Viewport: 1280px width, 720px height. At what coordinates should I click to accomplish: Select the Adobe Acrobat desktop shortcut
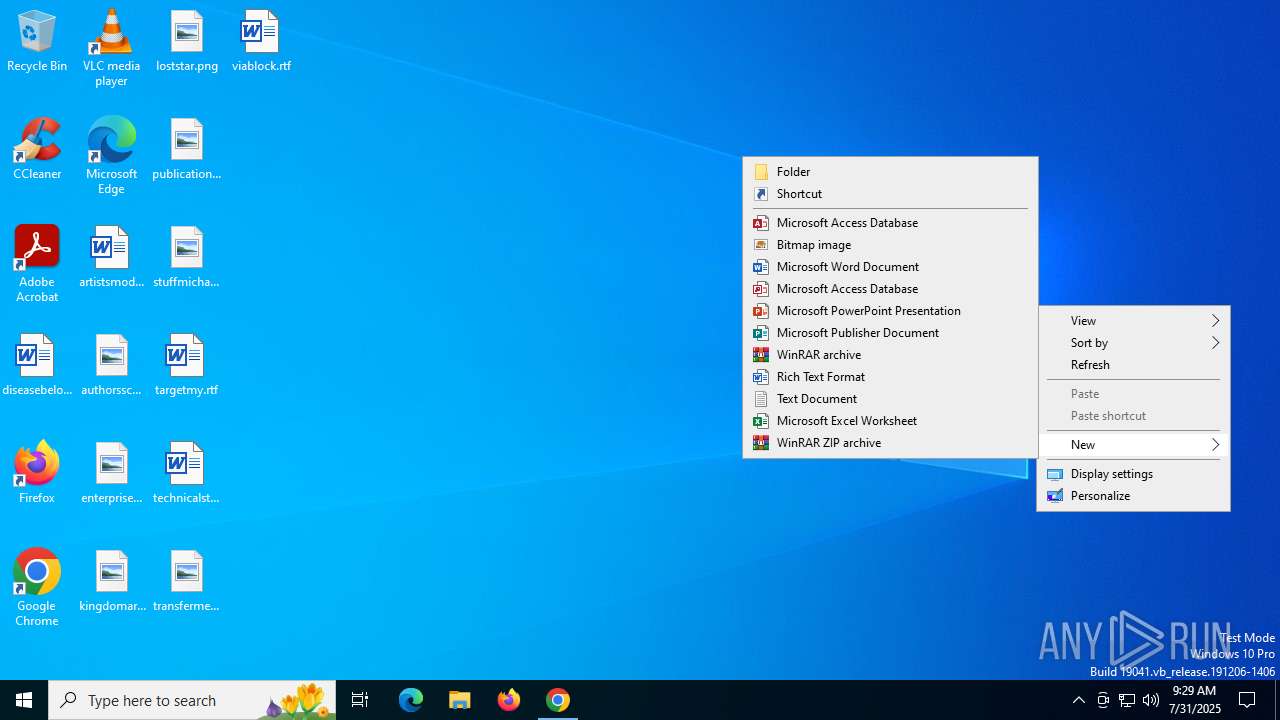pos(37,263)
